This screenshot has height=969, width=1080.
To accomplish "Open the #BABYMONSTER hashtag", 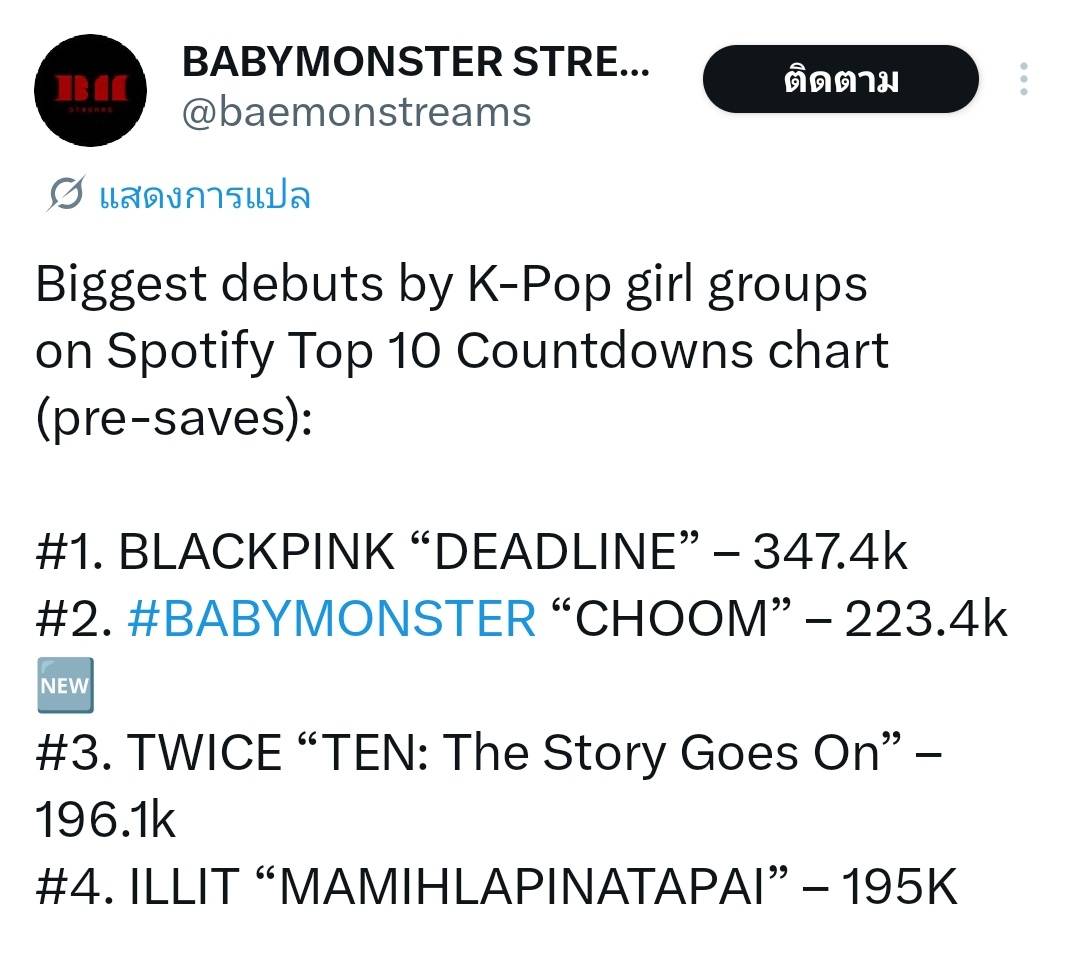I will click(332, 619).
